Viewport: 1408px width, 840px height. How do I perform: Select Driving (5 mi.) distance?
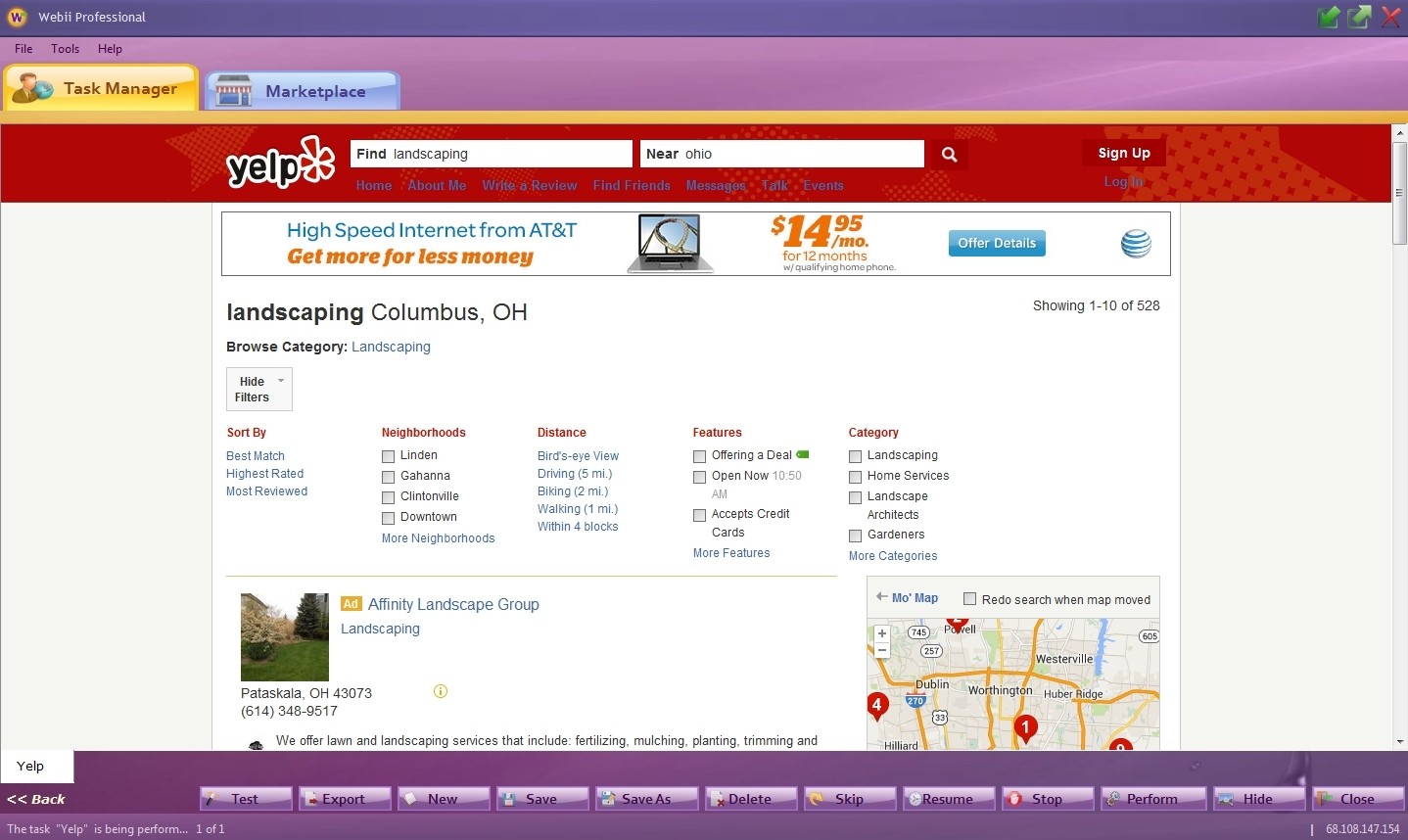575,474
